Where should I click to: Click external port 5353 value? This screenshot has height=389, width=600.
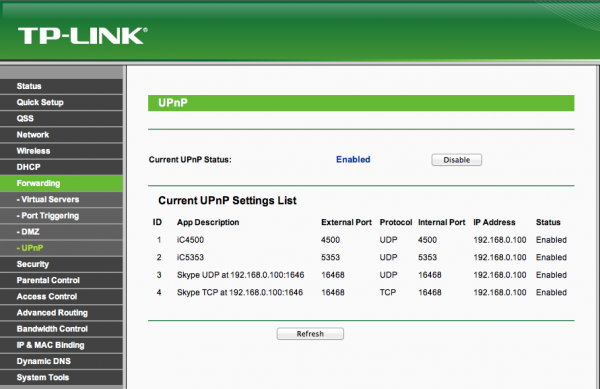pyautogui.click(x=330, y=257)
